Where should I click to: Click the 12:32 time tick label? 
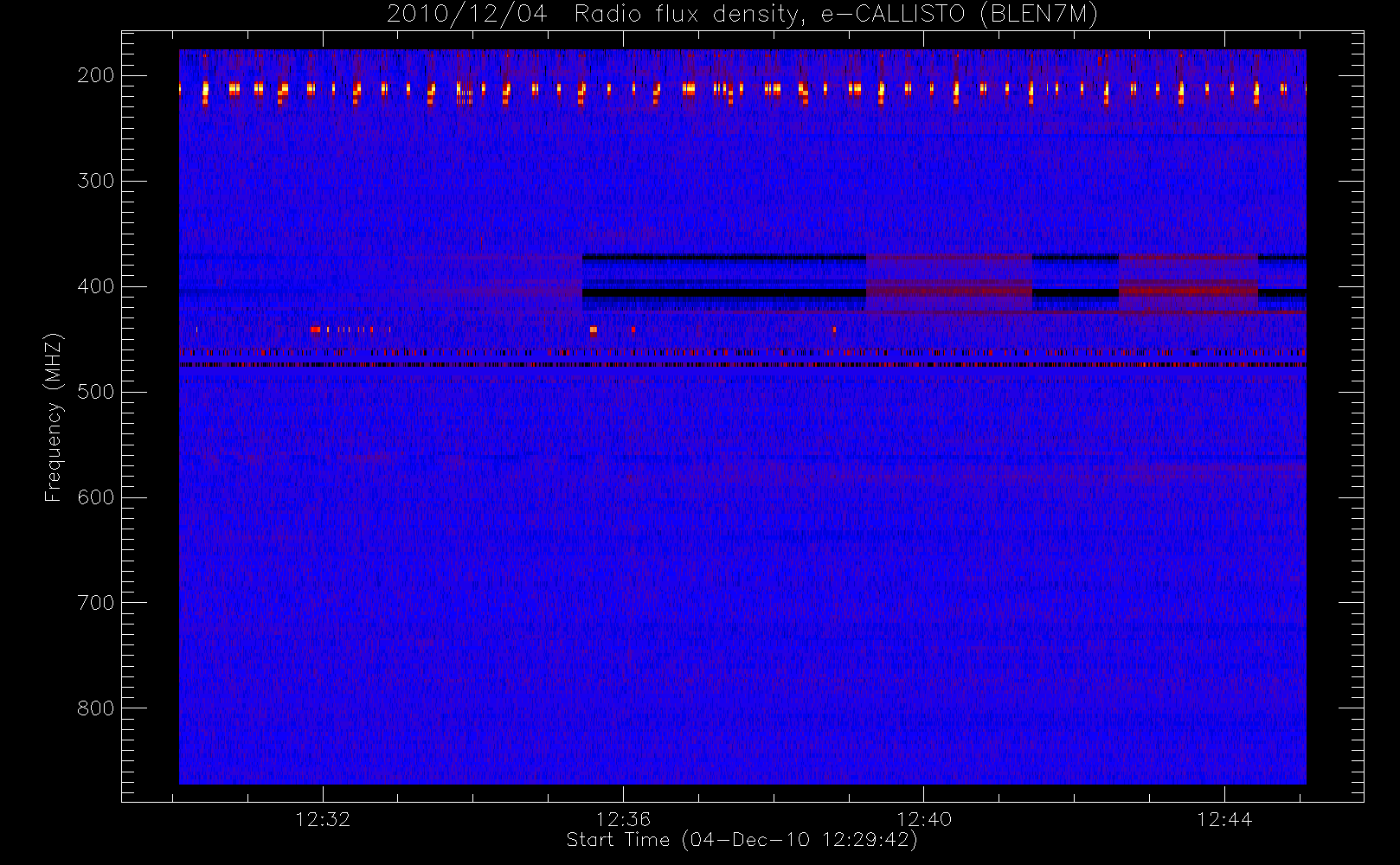323,819
